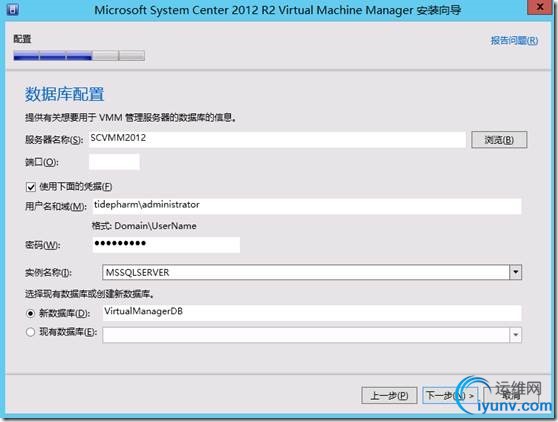Click the empty 端口(O) port field
The image size is (558, 422).
[x=114, y=162]
